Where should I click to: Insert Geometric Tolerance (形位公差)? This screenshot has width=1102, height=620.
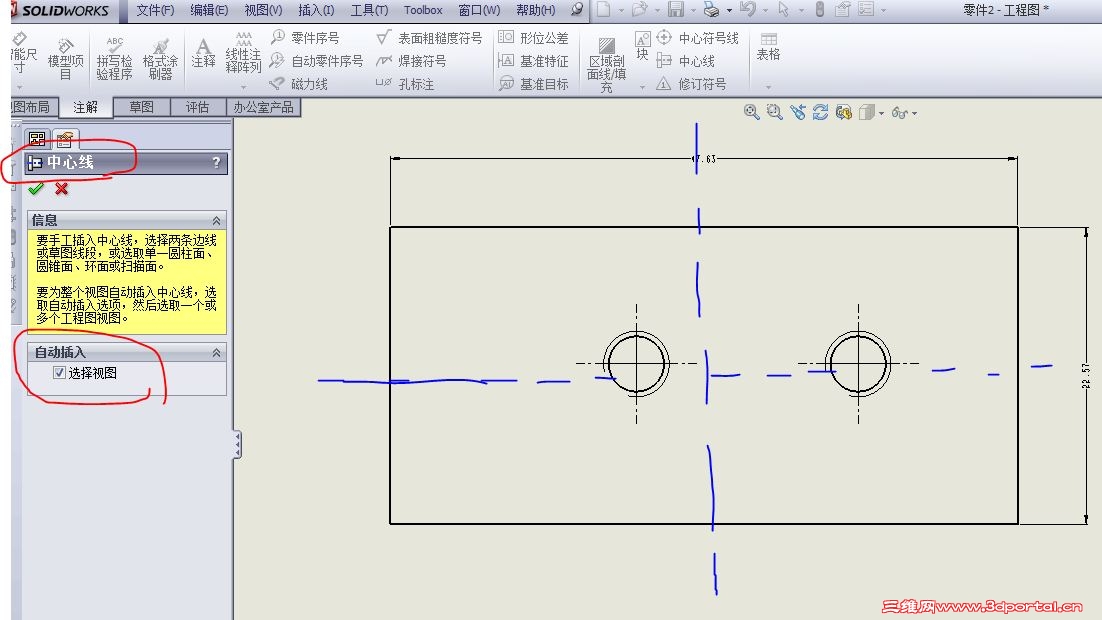click(x=533, y=37)
